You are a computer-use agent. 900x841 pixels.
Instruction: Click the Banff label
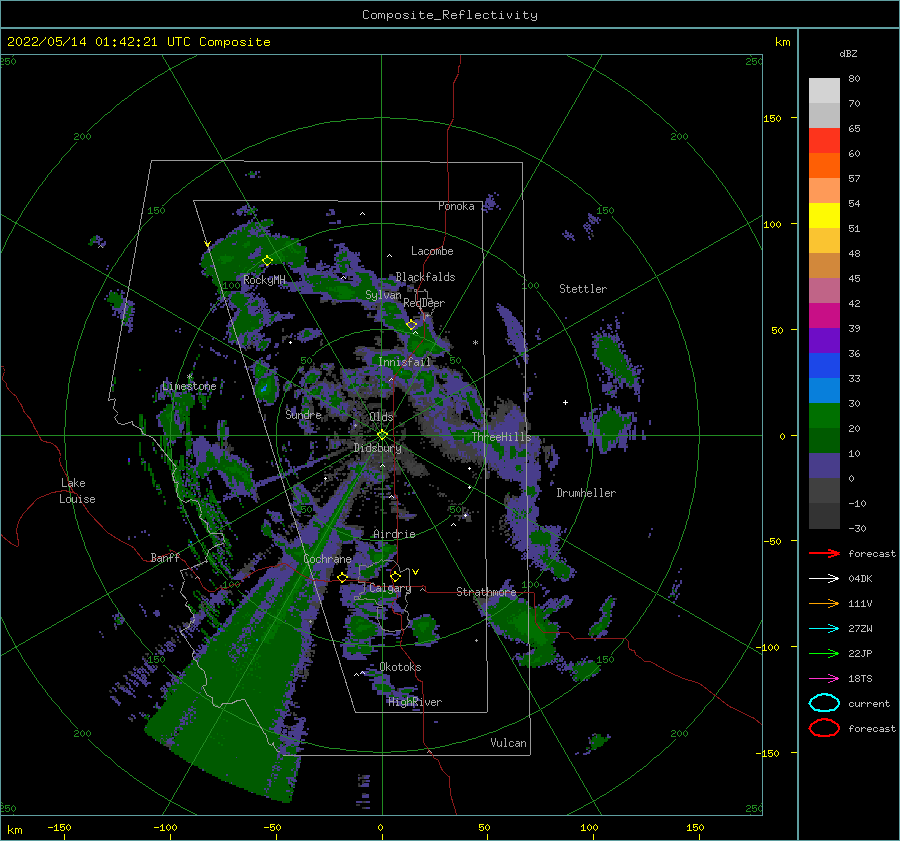pos(165,557)
